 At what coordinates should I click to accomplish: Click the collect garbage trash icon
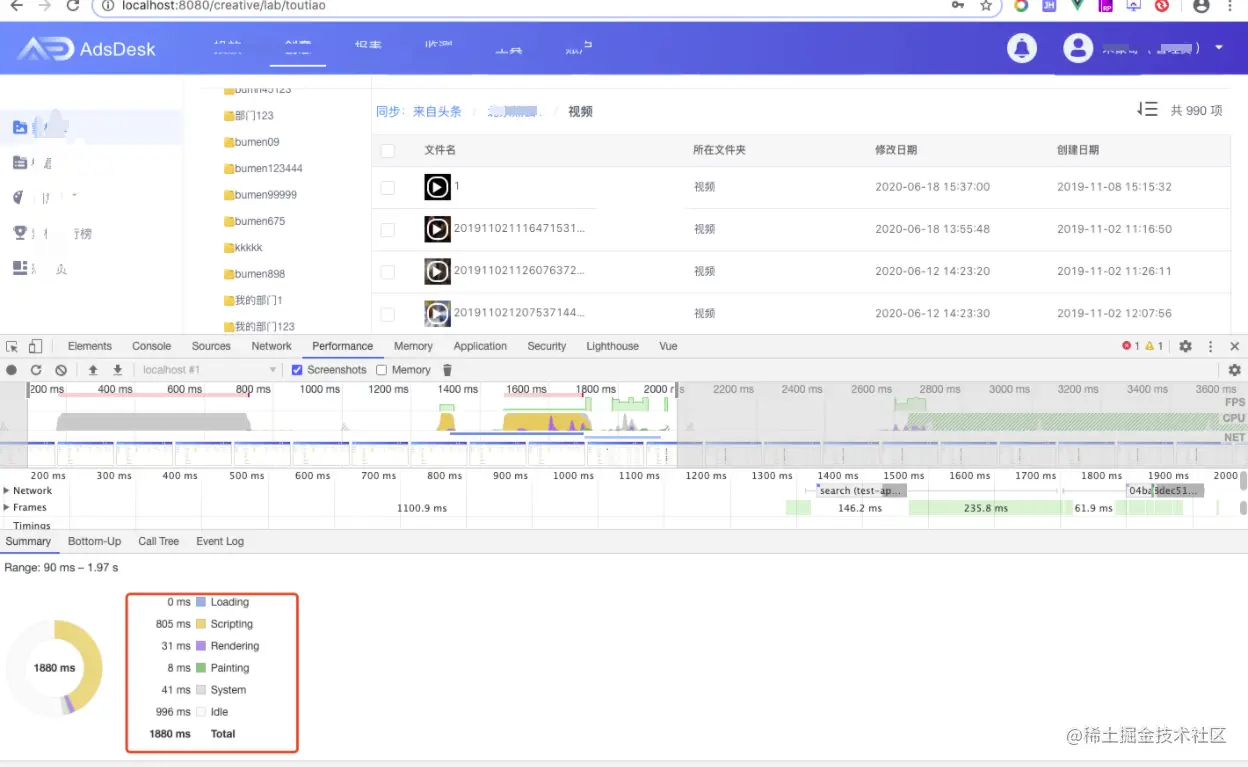(x=447, y=370)
